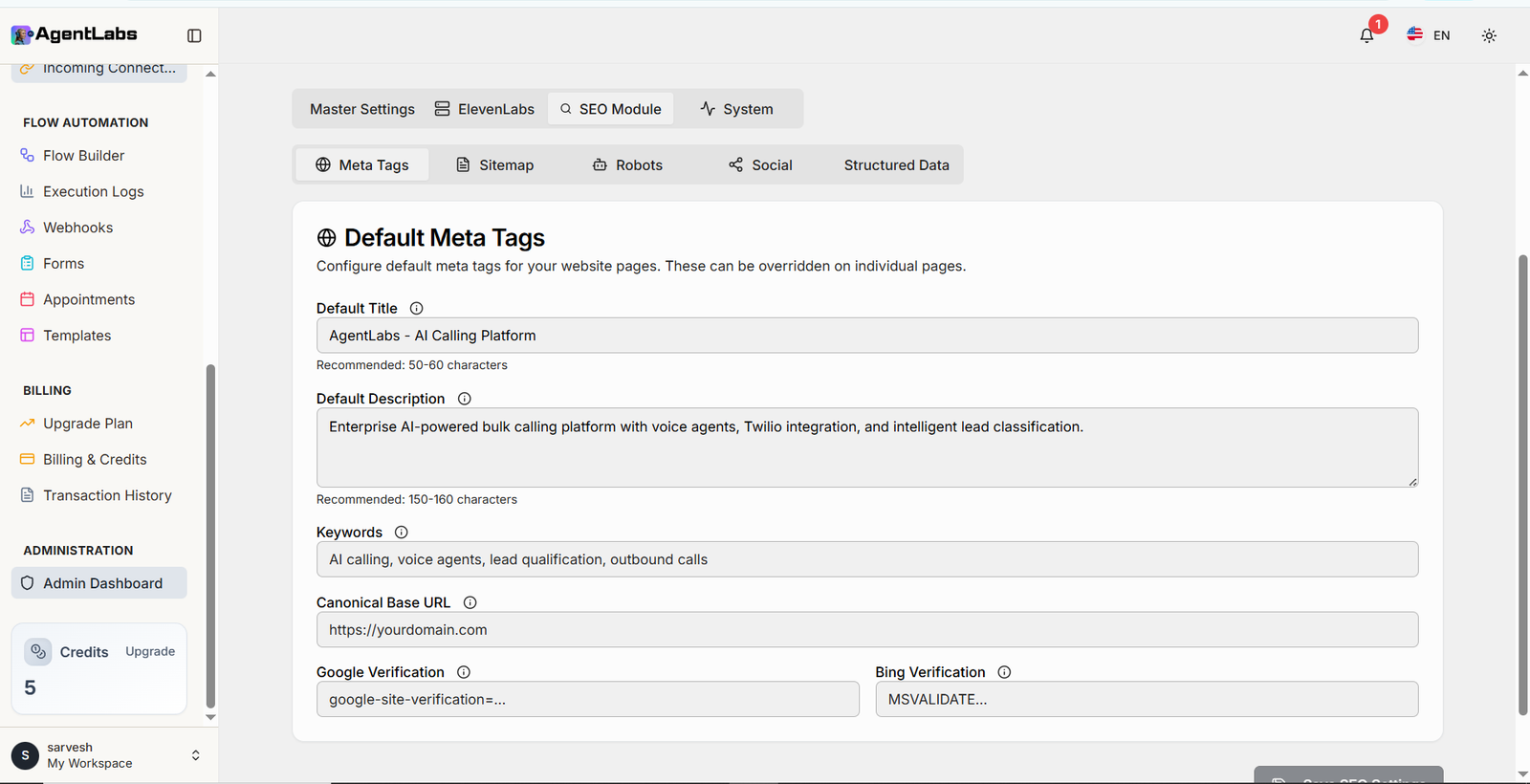Click the Default Description resize handle
Image resolution: width=1530 pixels, height=784 pixels.
pos(1412,482)
